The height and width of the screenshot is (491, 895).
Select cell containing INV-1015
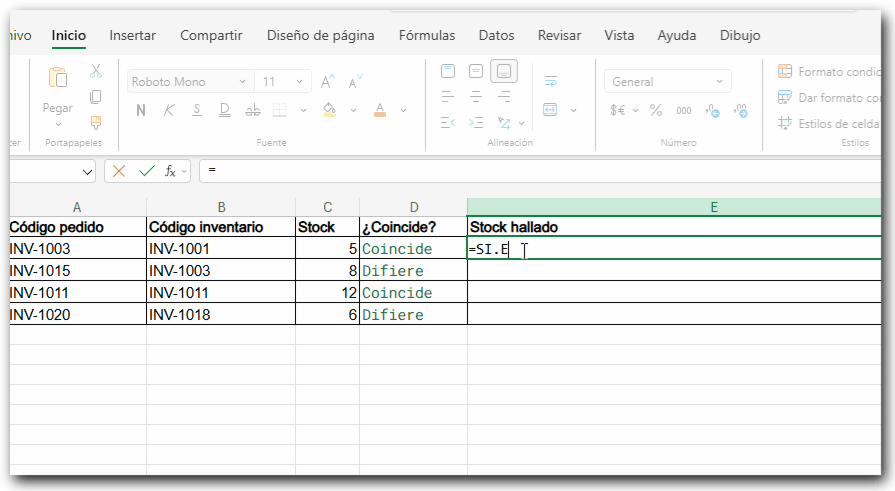tap(78, 270)
